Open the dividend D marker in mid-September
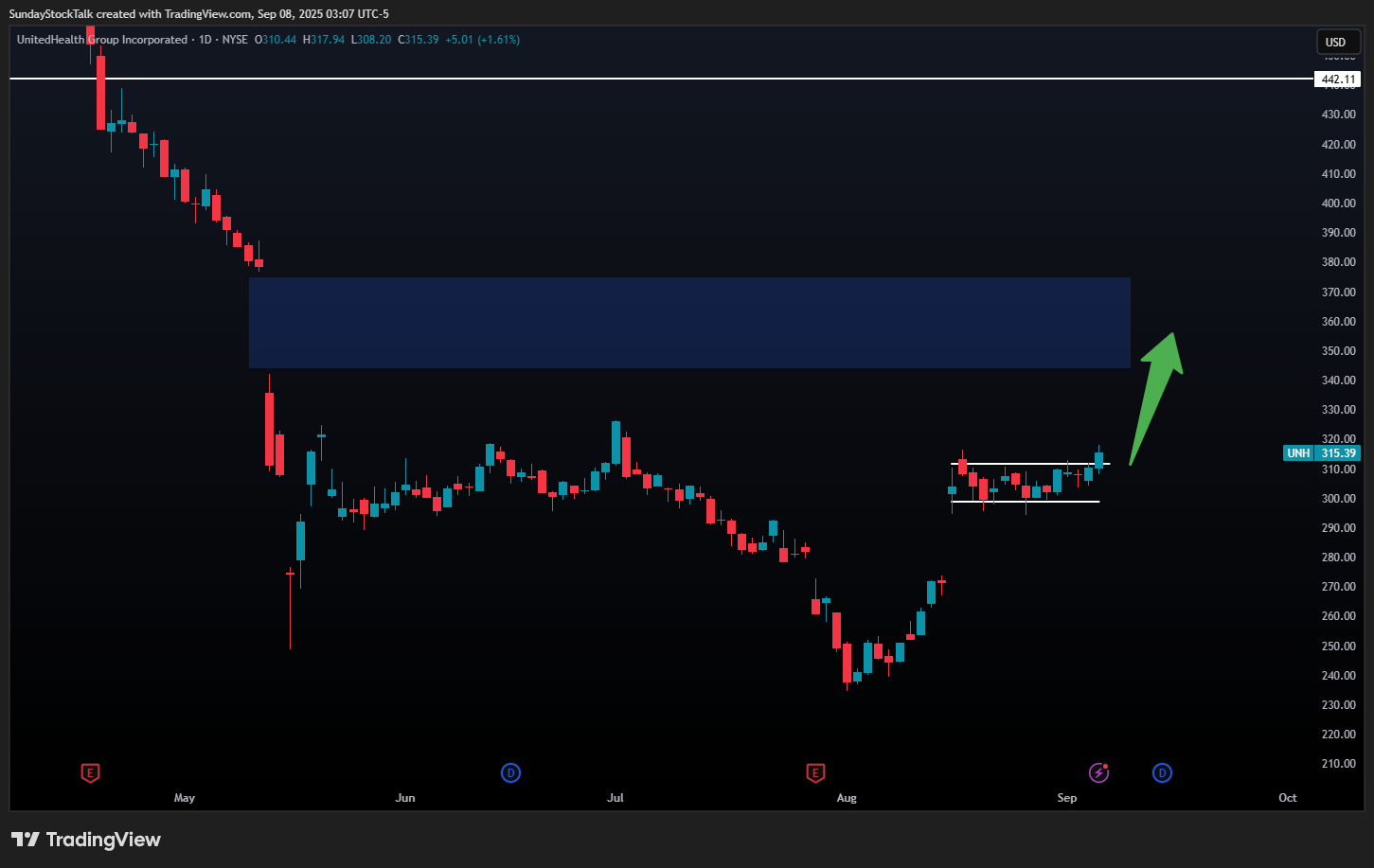The image size is (1374, 868). tap(1162, 773)
